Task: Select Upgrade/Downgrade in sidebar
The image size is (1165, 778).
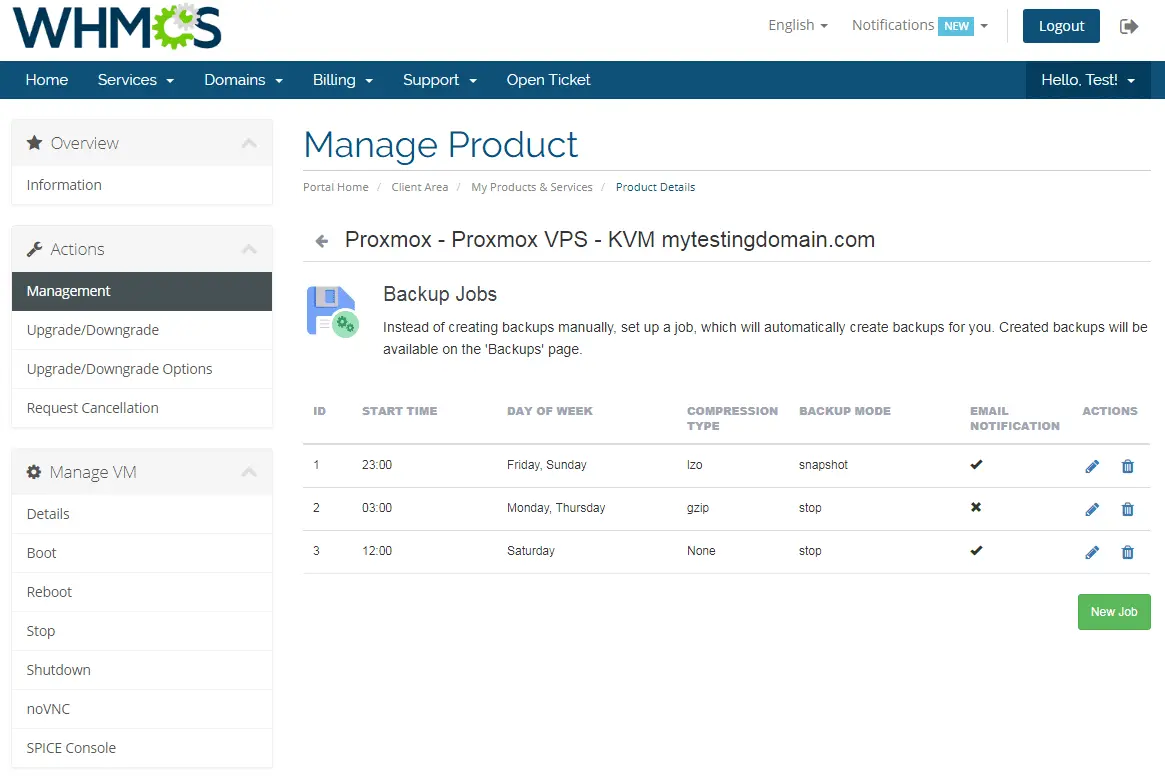Action: point(142,330)
